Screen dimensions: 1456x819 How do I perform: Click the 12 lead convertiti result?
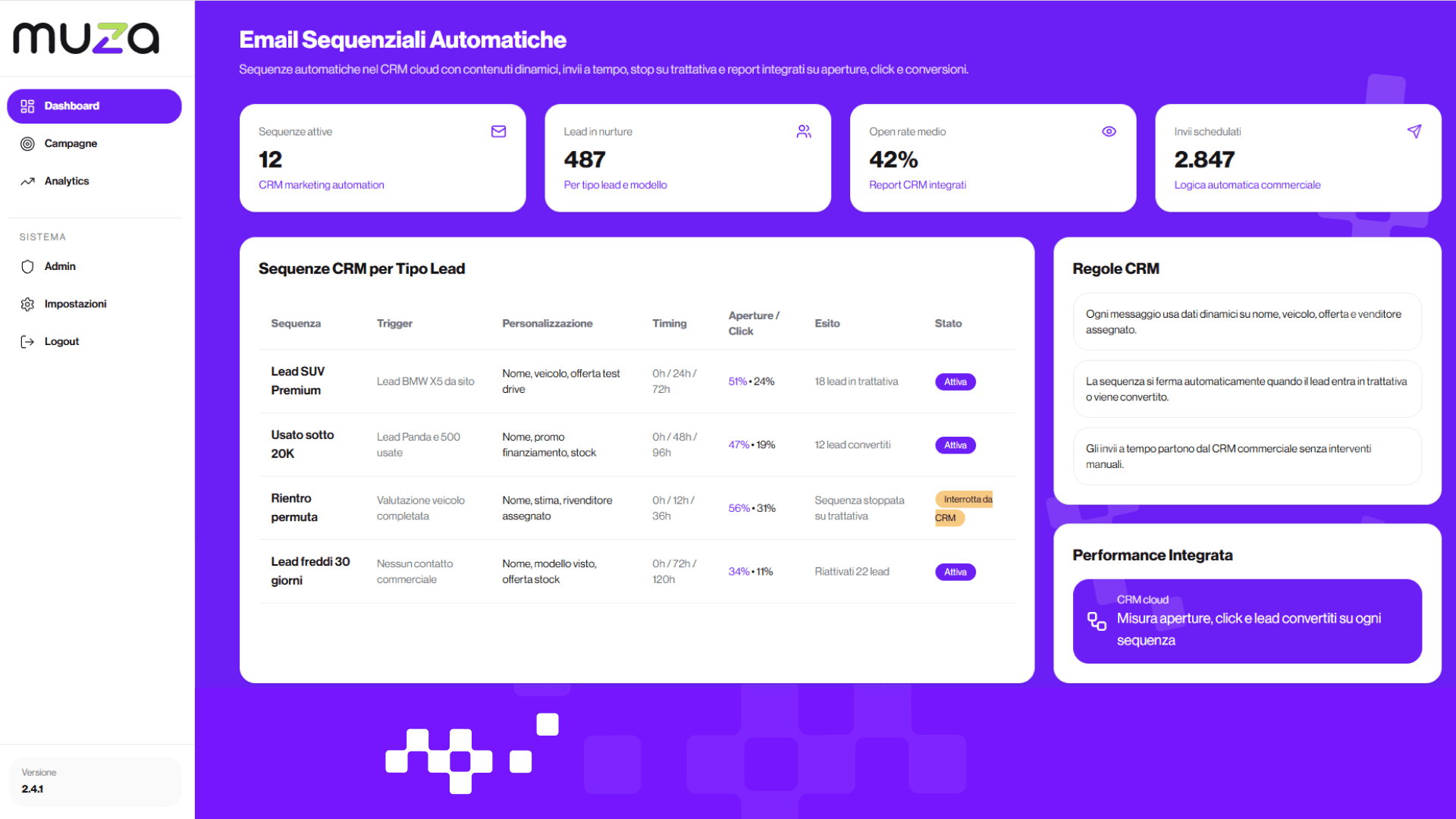[852, 445]
